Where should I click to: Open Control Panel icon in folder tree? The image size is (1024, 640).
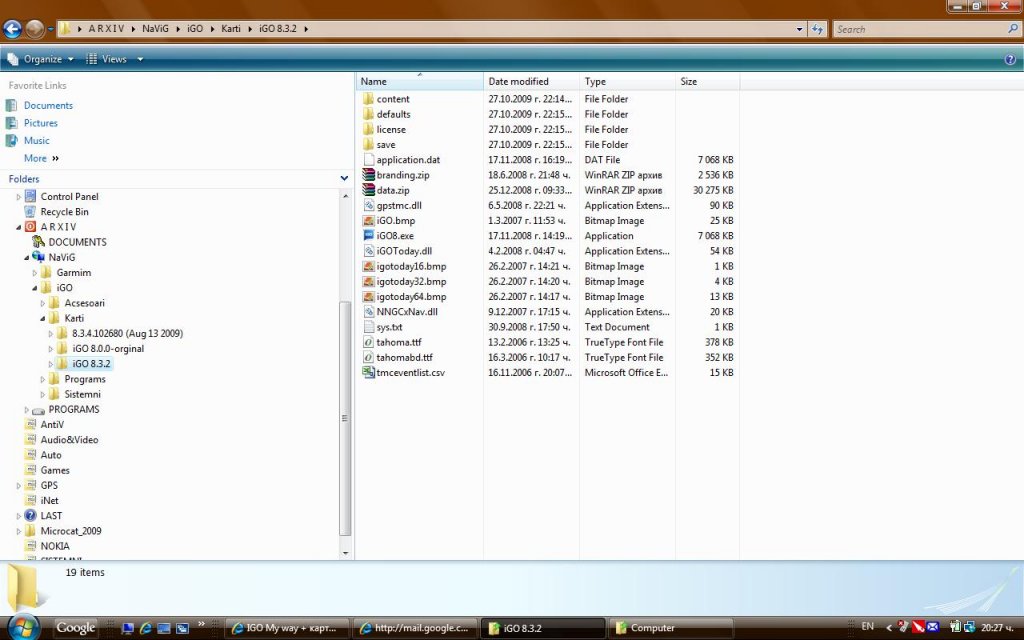point(30,196)
